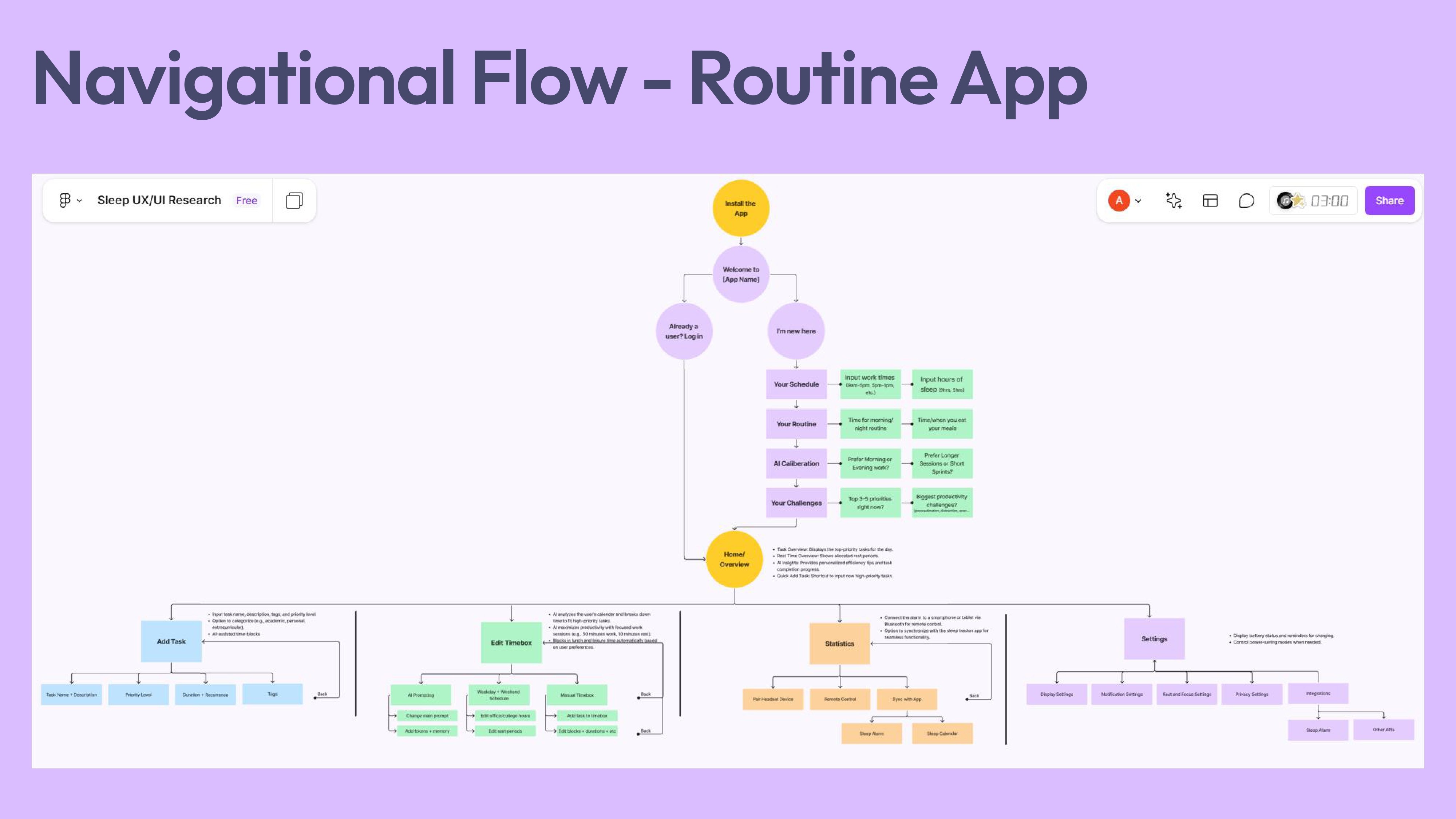
Task: Click the Sleep UX/UI Research file name
Action: pyautogui.click(x=159, y=200)
